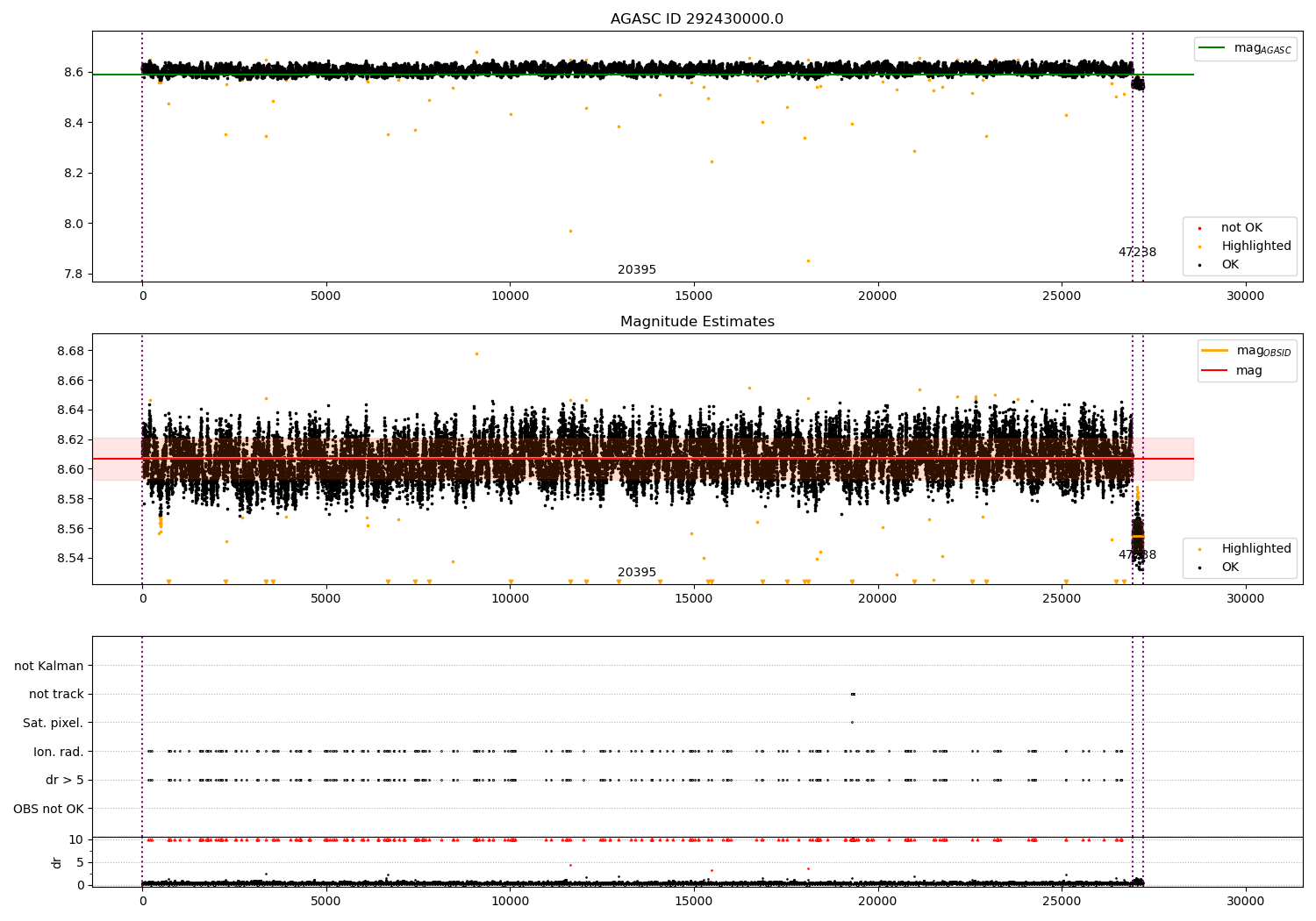Viewport: 1316px width, 921px height.
Task: Click the 'OBS not OK' row label
Action: point(48,809)
